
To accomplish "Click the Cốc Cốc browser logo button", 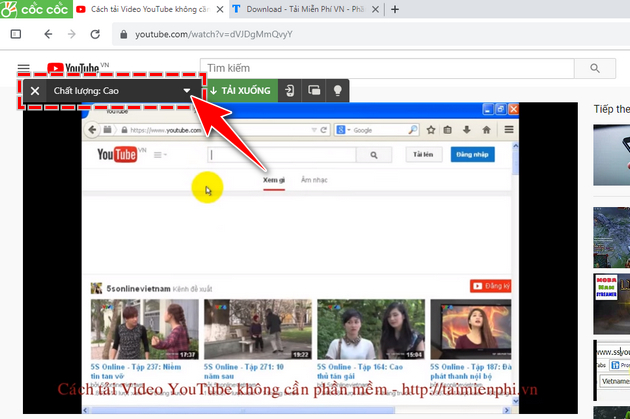I will (36, 9).
